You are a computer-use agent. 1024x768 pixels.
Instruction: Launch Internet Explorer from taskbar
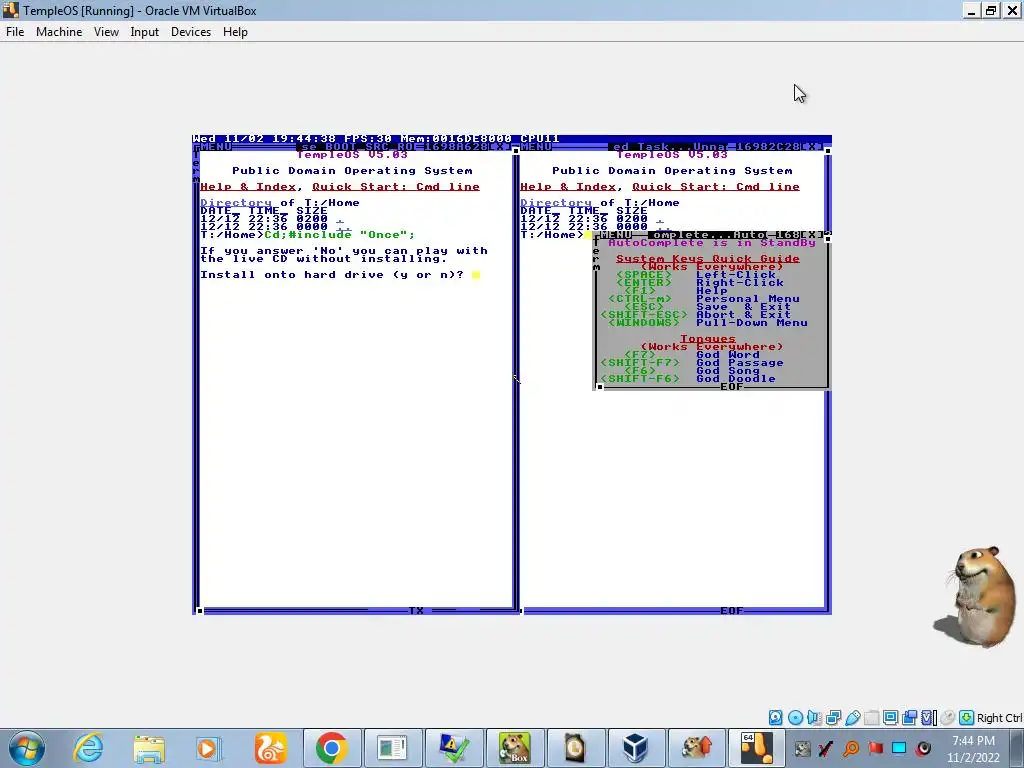tap(88, 748)
